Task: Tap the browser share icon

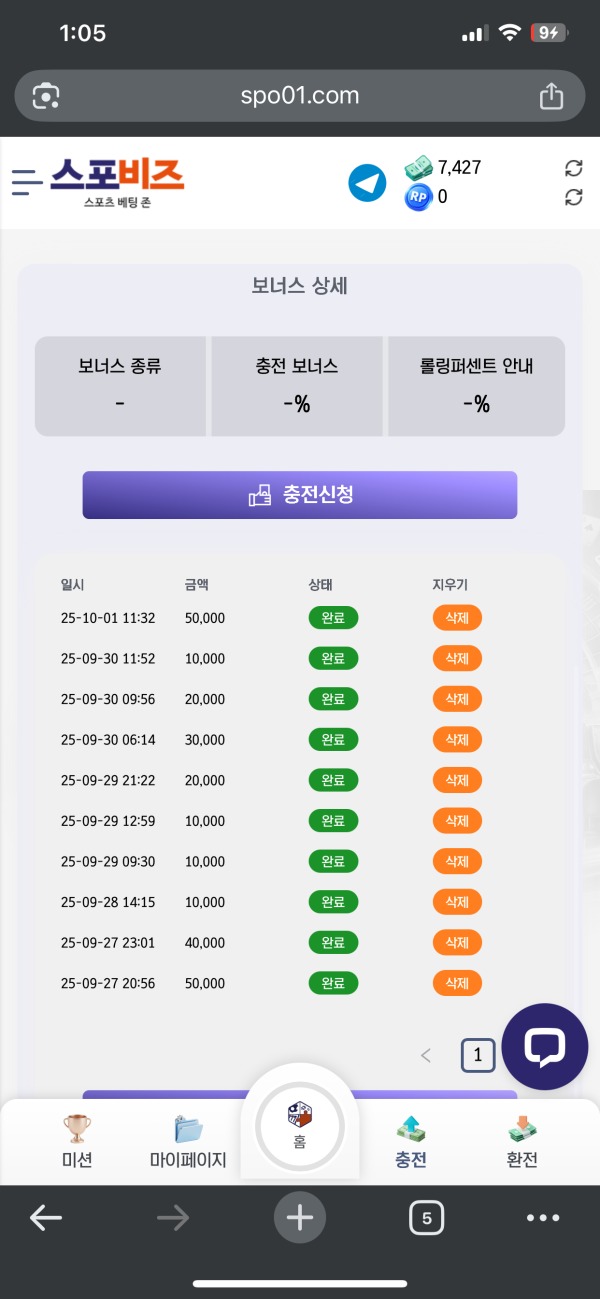Action: pos(551,95)
